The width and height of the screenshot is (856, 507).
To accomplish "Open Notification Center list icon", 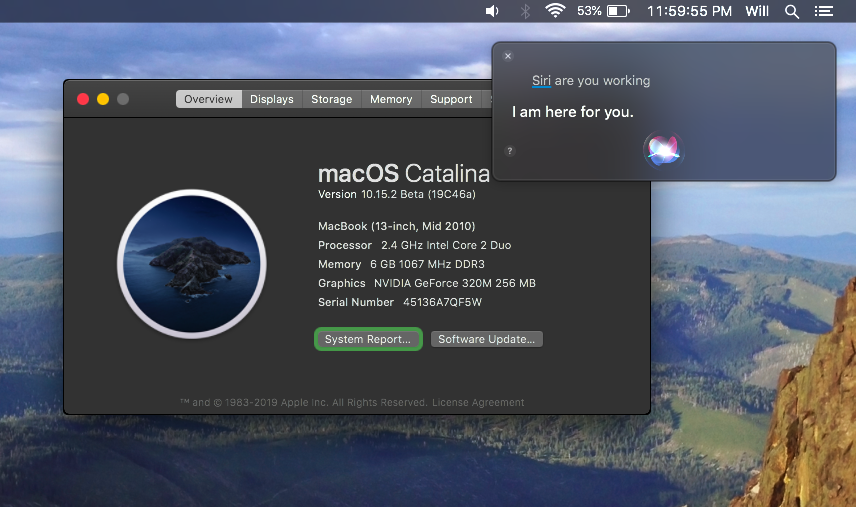I will coord(823,11).
